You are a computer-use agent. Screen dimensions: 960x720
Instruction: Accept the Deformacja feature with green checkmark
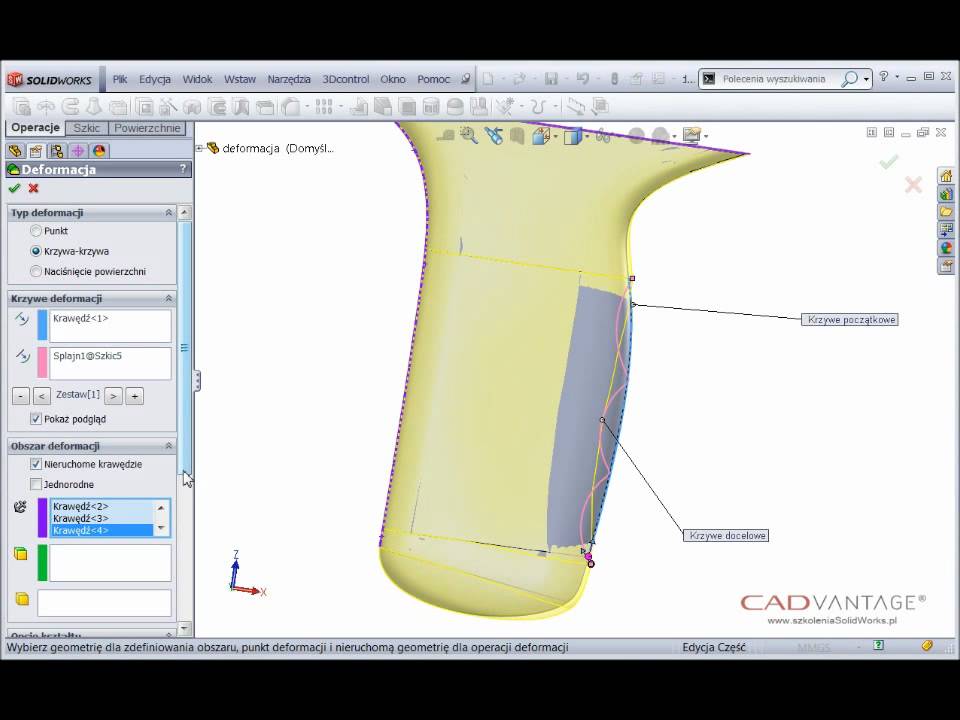14,189
